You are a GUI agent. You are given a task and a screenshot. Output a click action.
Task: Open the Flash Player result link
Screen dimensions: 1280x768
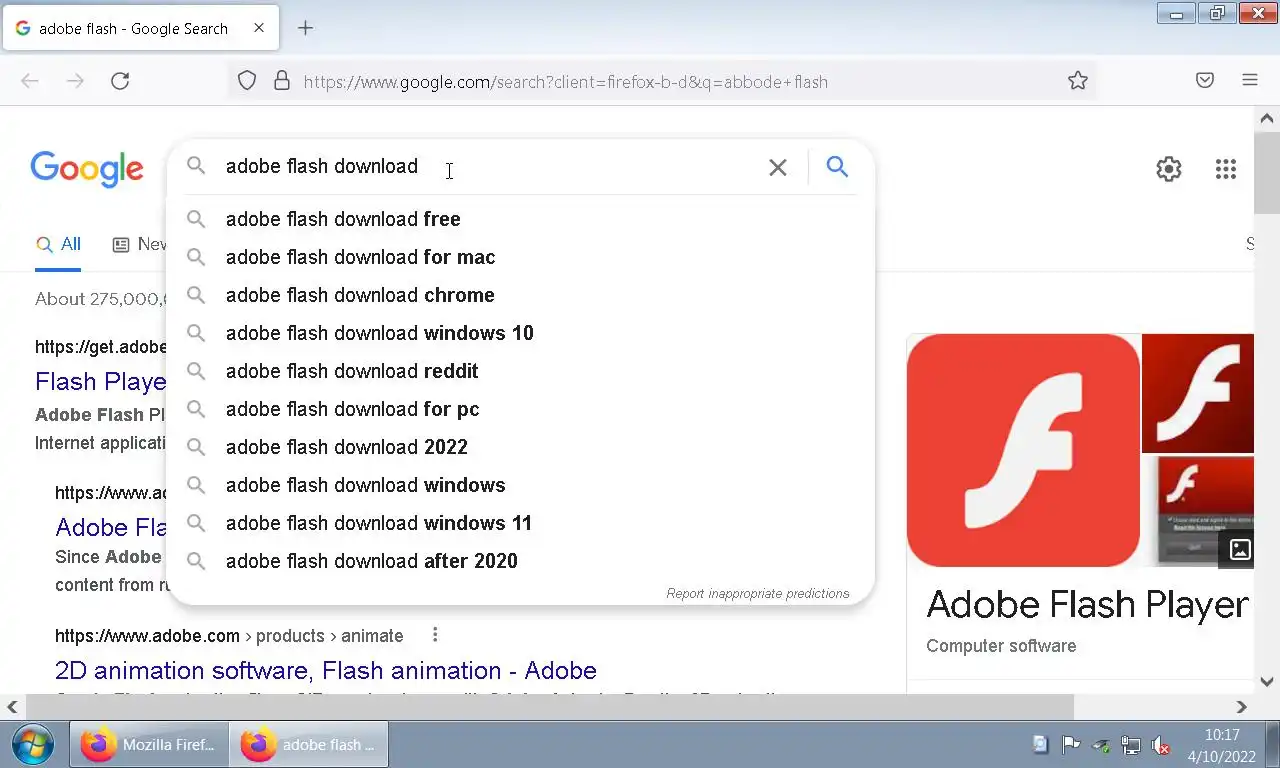point(100,381)
